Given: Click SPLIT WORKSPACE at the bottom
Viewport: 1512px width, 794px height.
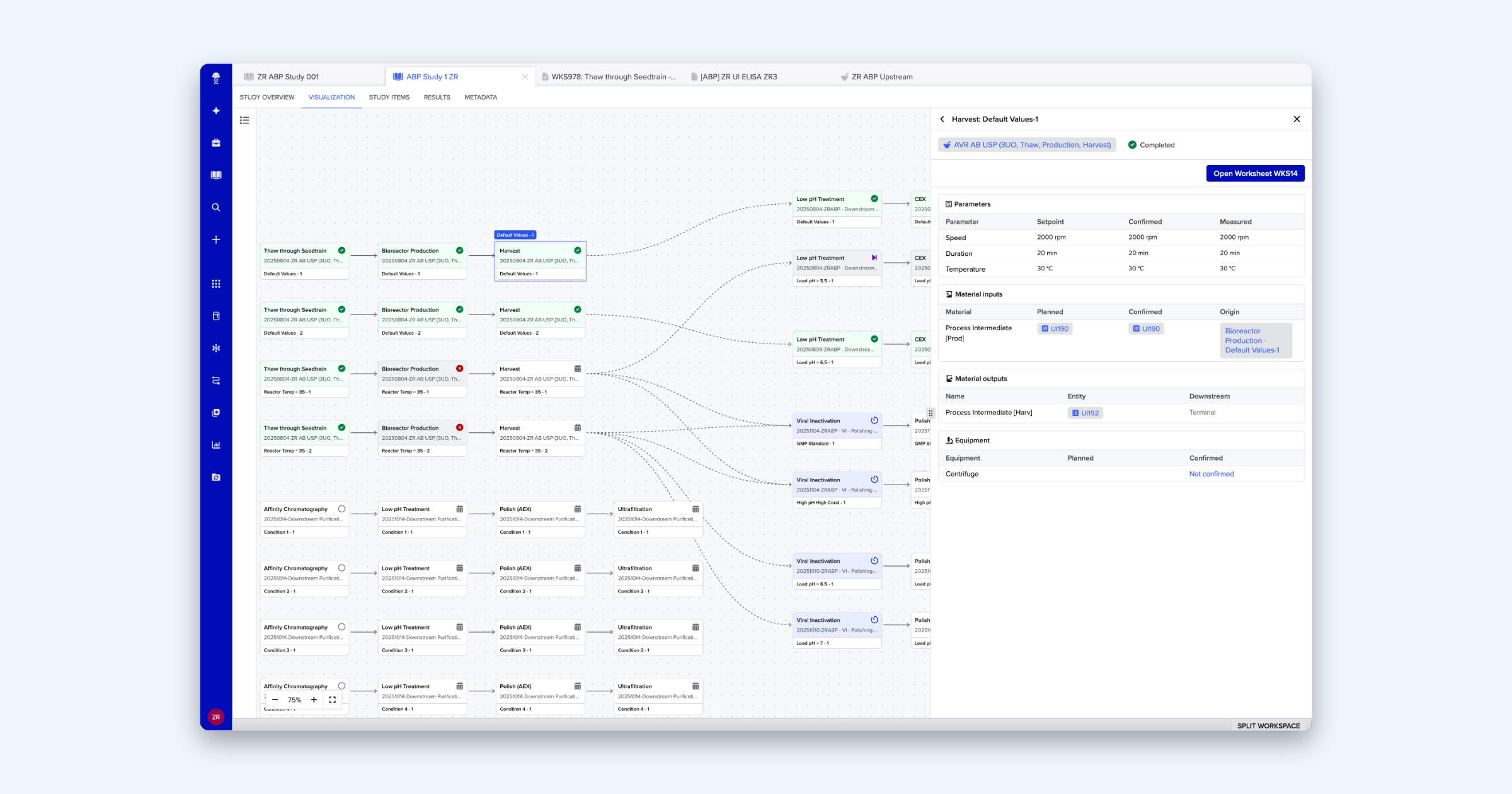Looking at the screenshot, I should point(1268,726).
